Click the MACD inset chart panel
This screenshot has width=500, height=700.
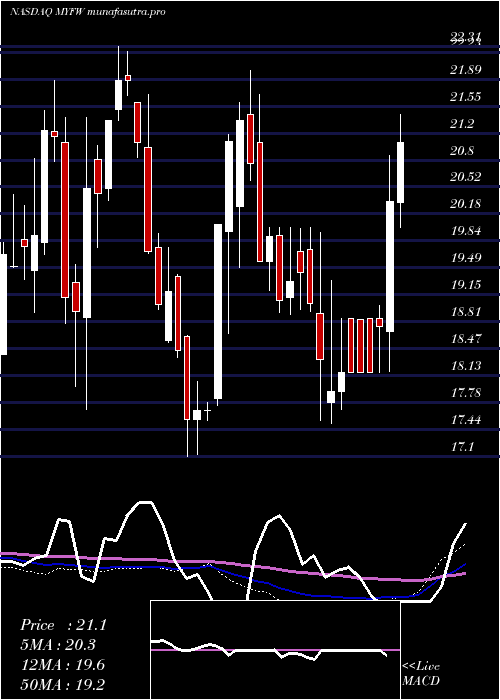tap(275, 650)
